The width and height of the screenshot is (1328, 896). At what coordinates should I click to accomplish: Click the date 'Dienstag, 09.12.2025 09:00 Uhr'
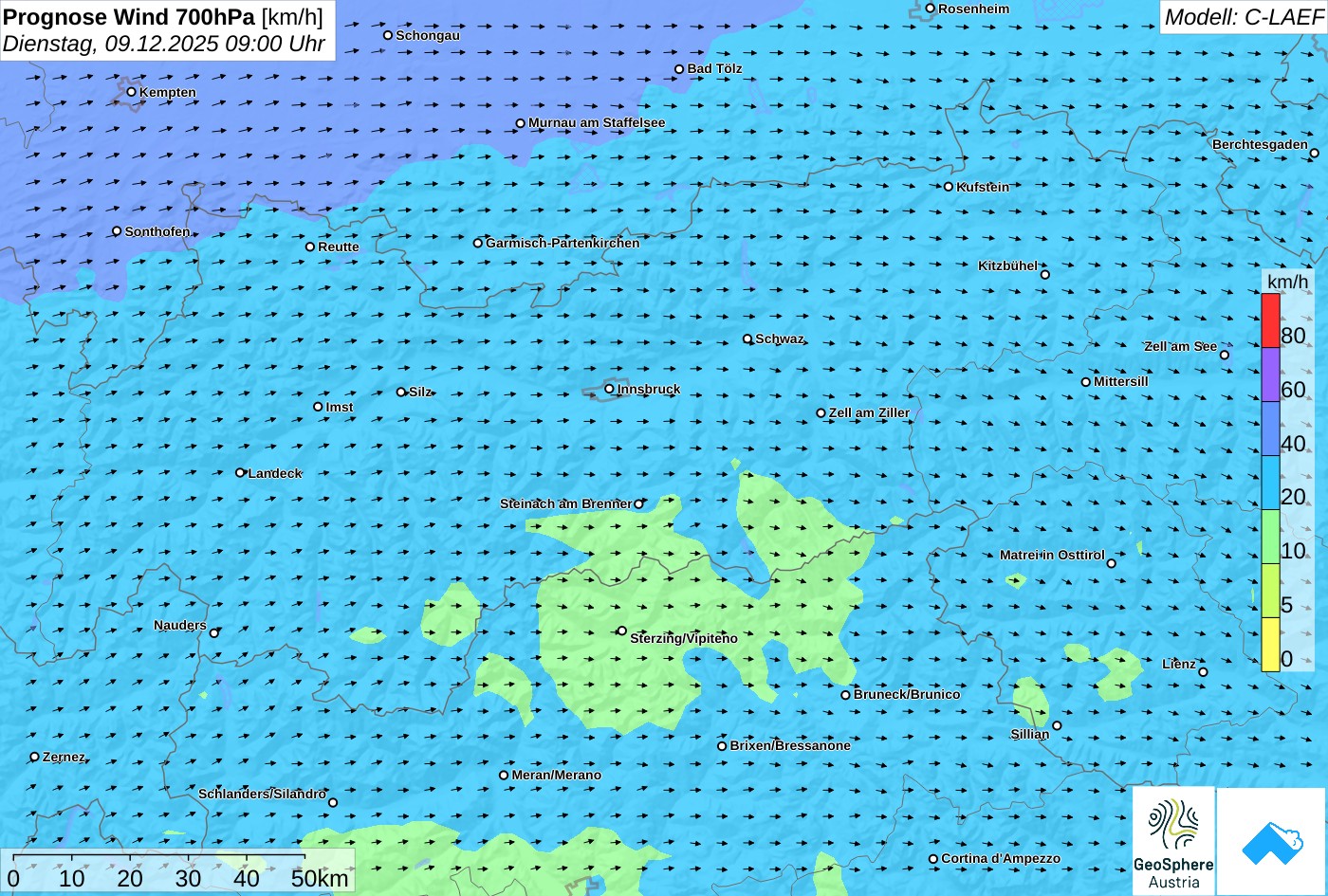point(164,44)
